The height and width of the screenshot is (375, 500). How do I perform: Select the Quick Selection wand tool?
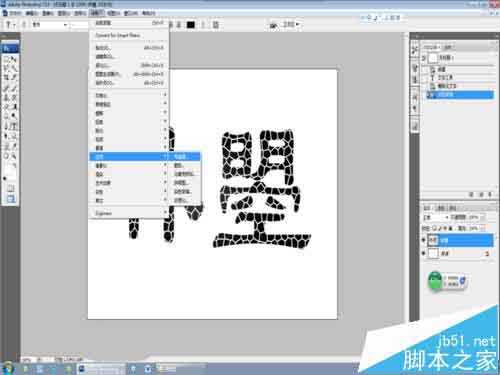(x=14, y=69)
